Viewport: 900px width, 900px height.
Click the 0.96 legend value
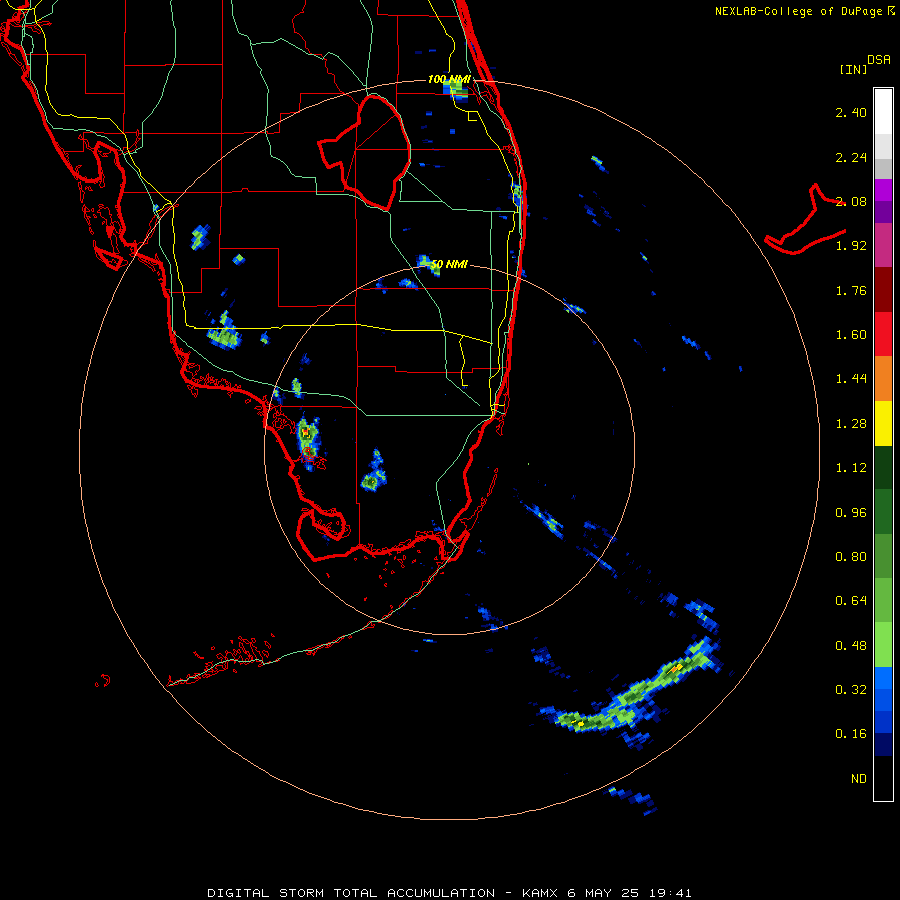851,513
